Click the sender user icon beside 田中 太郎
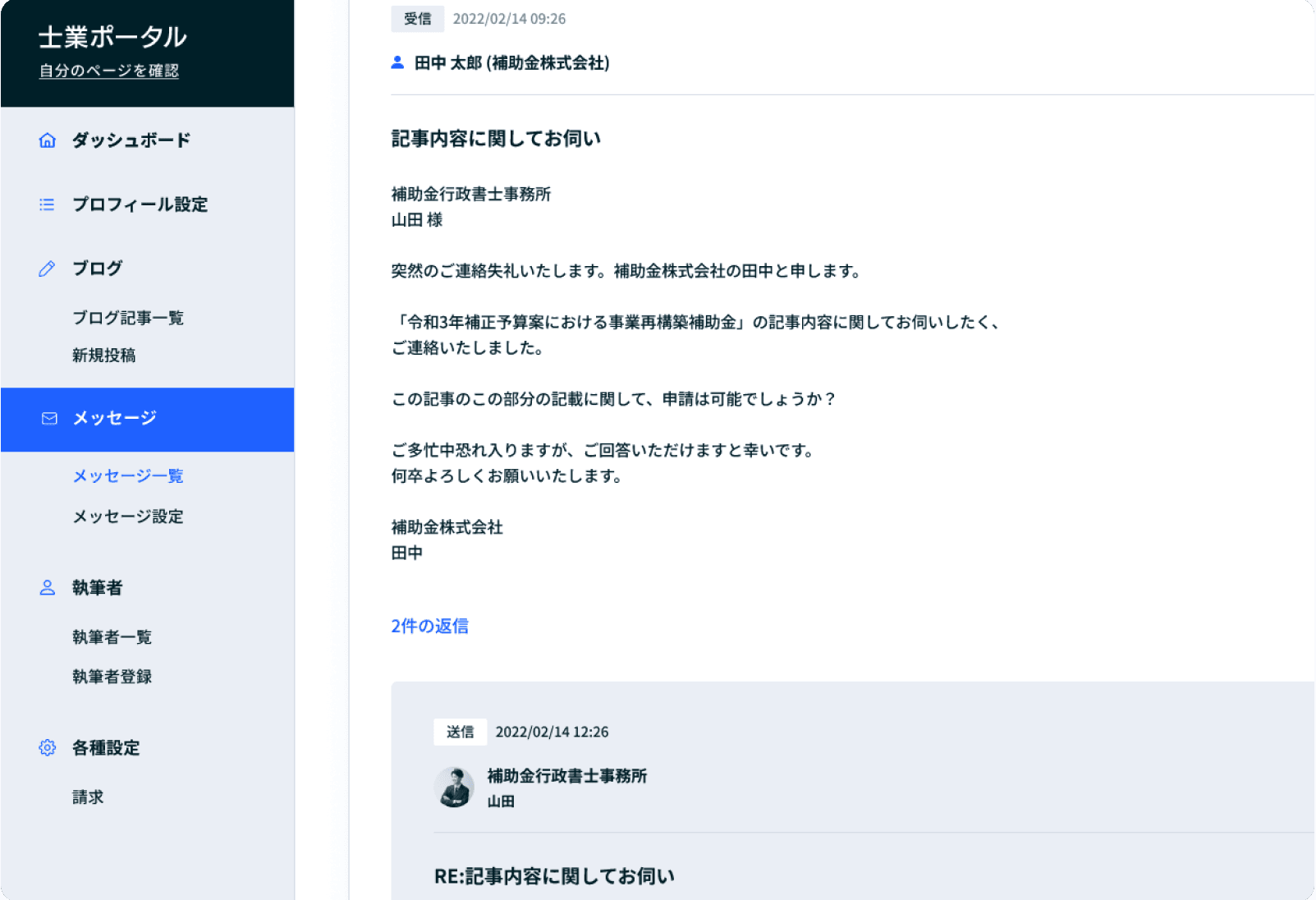The width and height of the screenshot is (1316, 900). click(397, 62)
